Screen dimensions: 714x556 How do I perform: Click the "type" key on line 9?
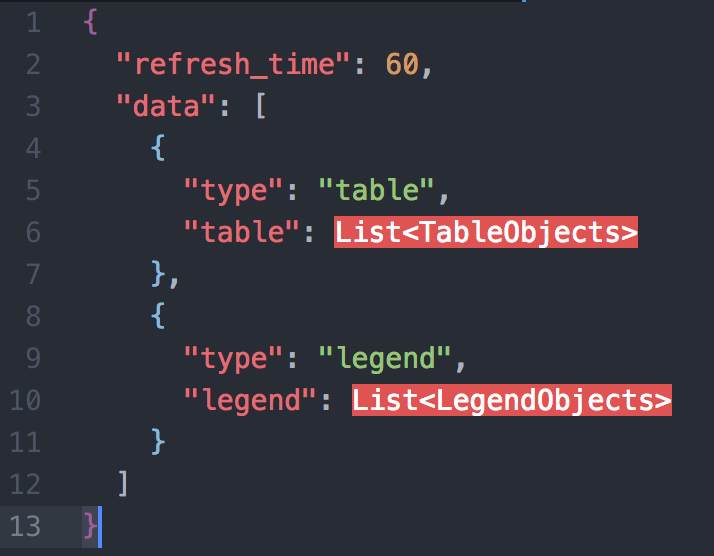(233, 358)
